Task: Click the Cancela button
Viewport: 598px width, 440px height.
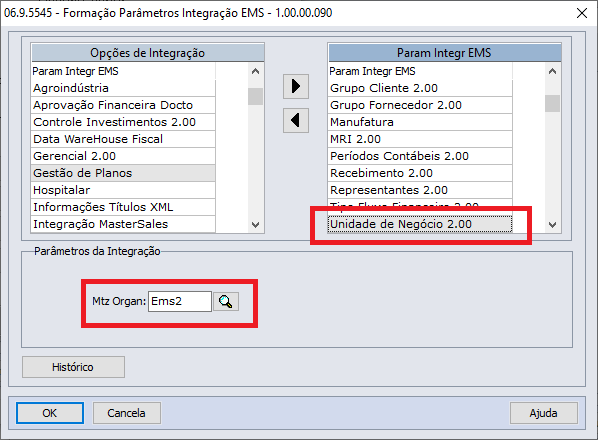Action: (x=127, y=413)
